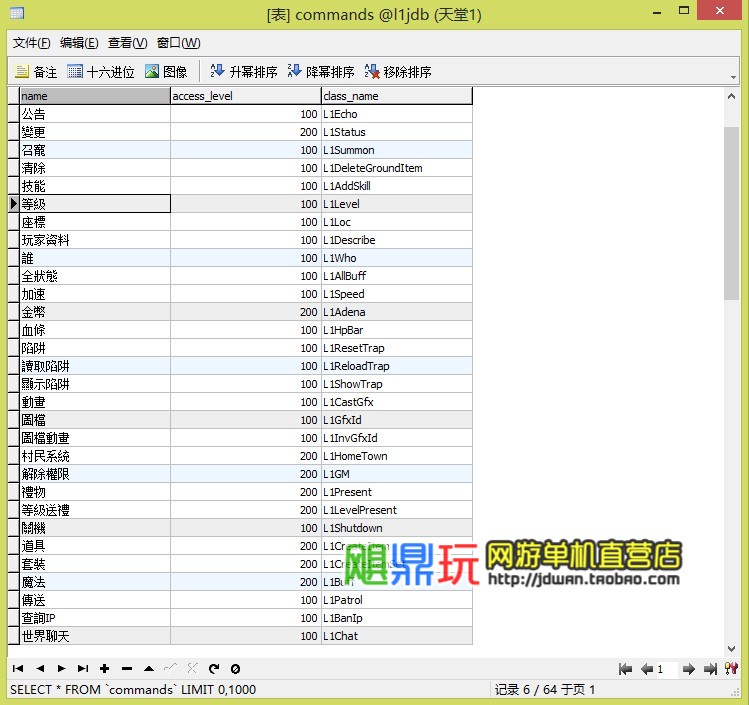This screenshot has height=705, width=749.
Task: Select the 召寵 name cell
Action: pos(95,150)
